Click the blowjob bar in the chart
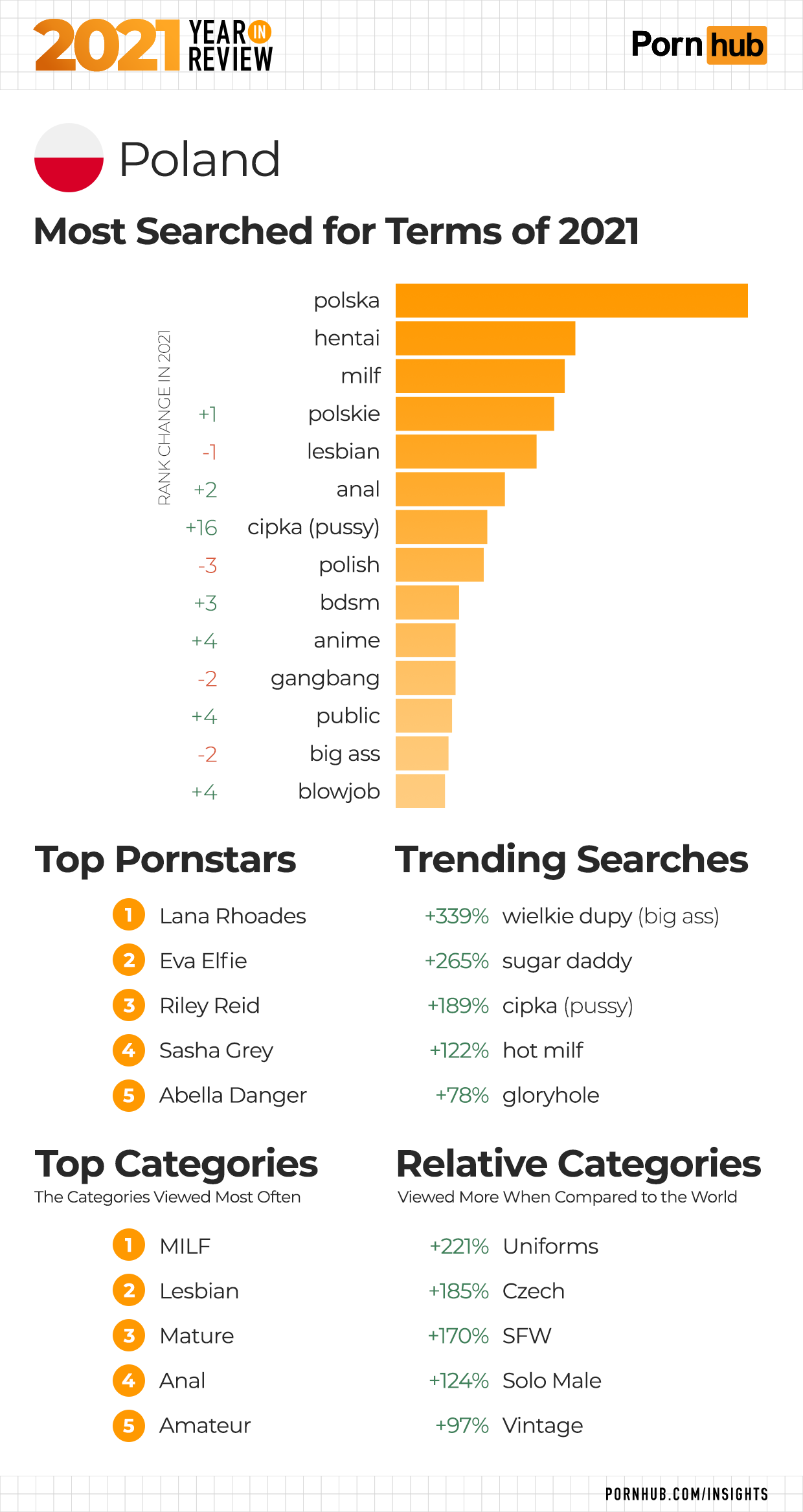This screenshot has width=803, height=1512. (420, 791)
